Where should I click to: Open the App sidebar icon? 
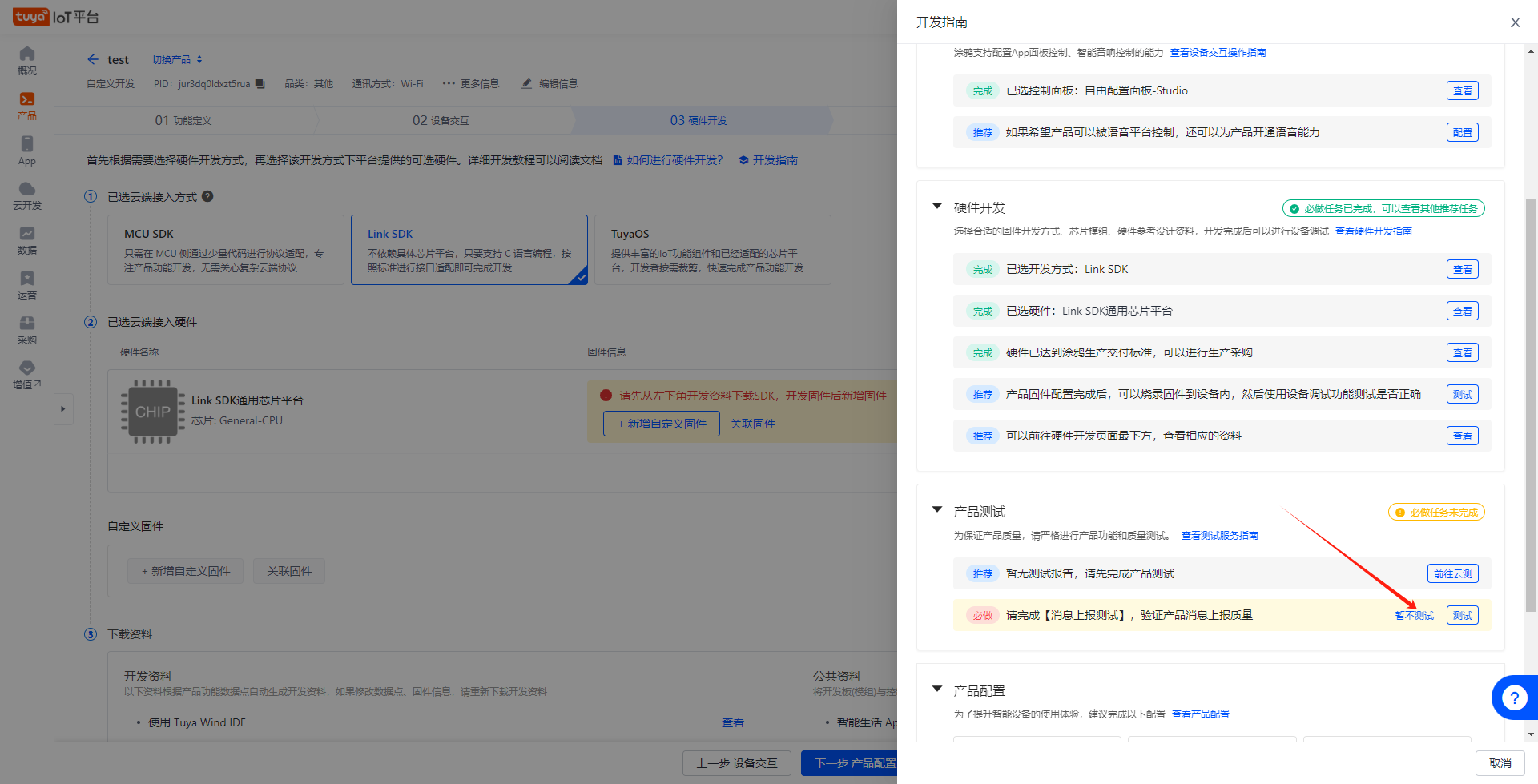pos(27,151)
